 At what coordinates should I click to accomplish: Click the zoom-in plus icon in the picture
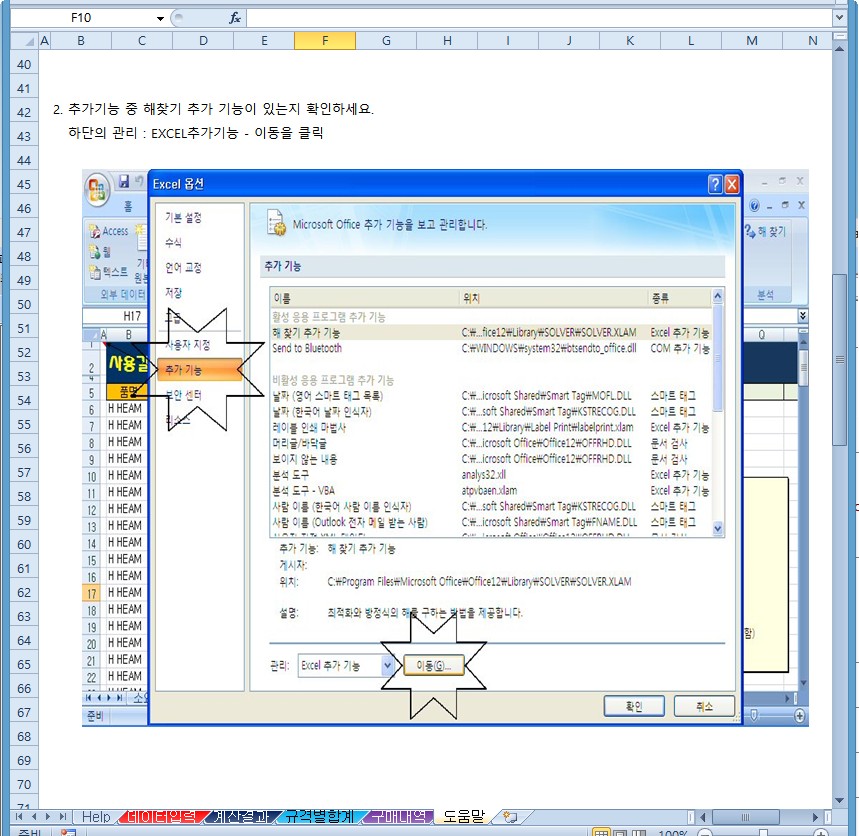point(799,715)
